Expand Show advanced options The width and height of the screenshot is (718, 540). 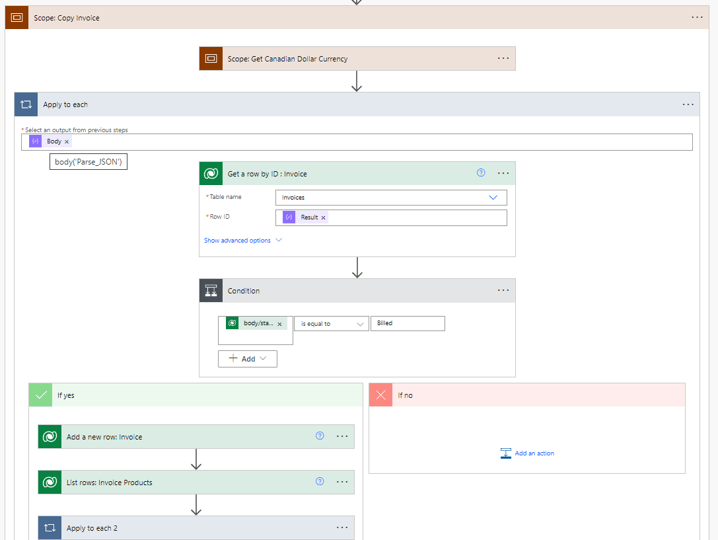[243, 240]
